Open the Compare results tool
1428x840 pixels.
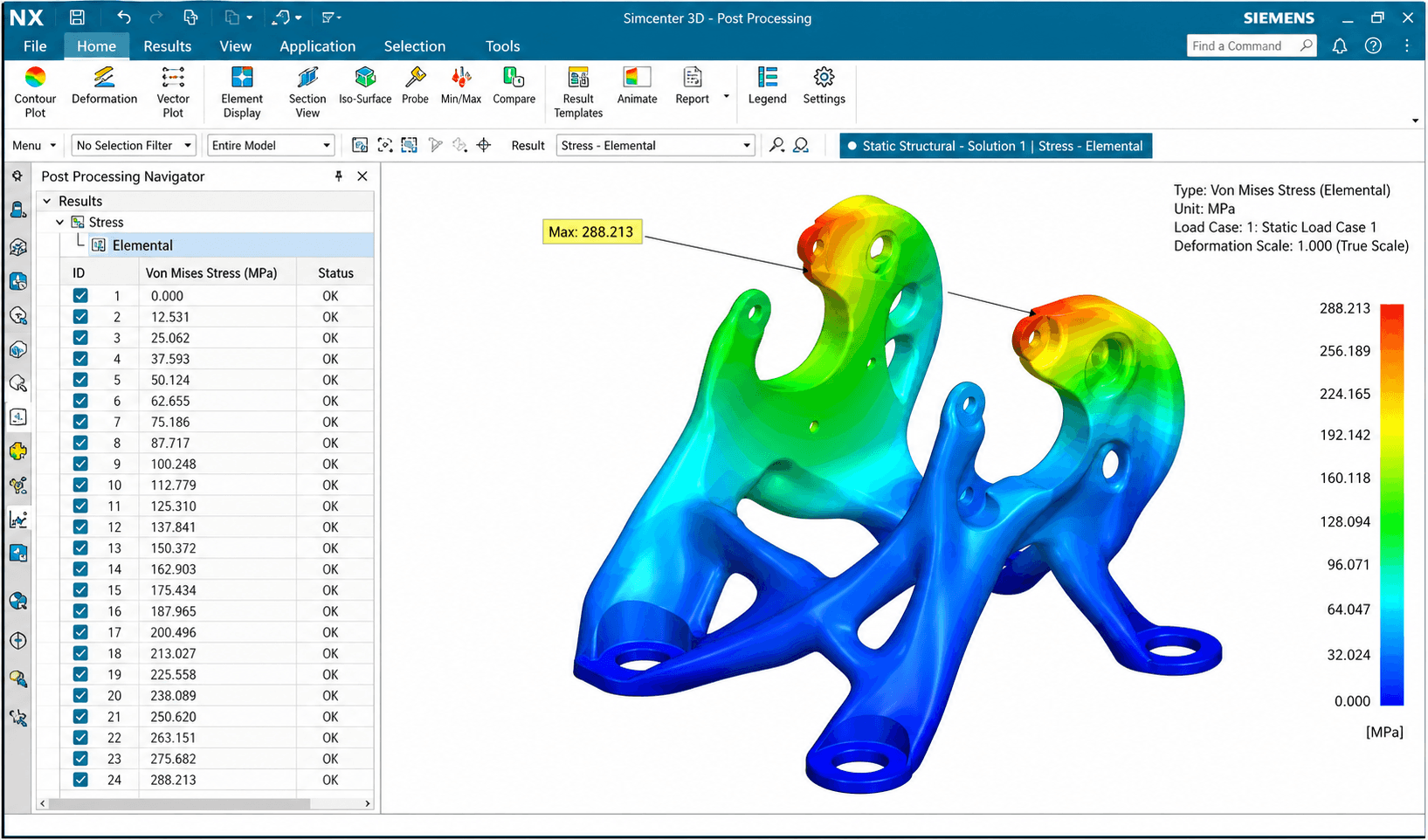point(514,86)
